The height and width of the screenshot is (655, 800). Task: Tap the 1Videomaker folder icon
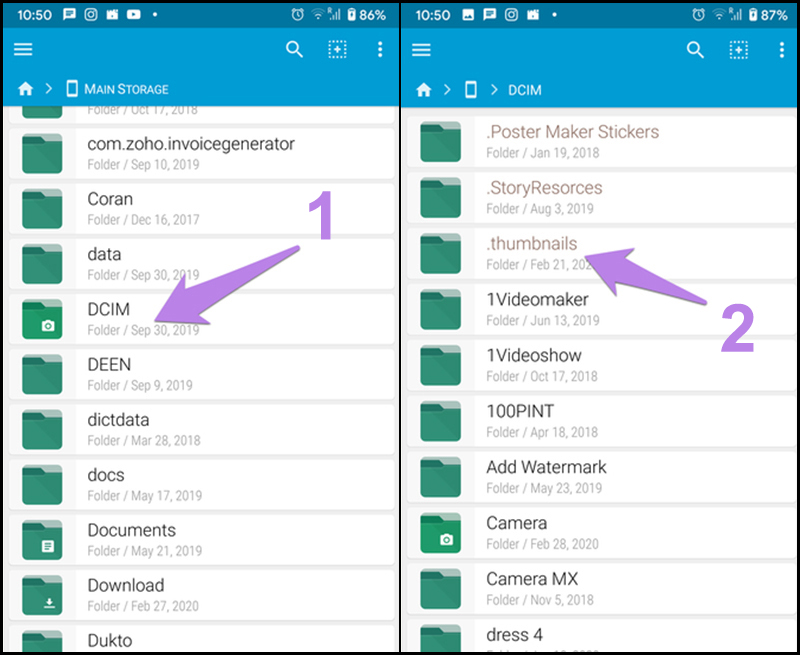tap(440, 310)
